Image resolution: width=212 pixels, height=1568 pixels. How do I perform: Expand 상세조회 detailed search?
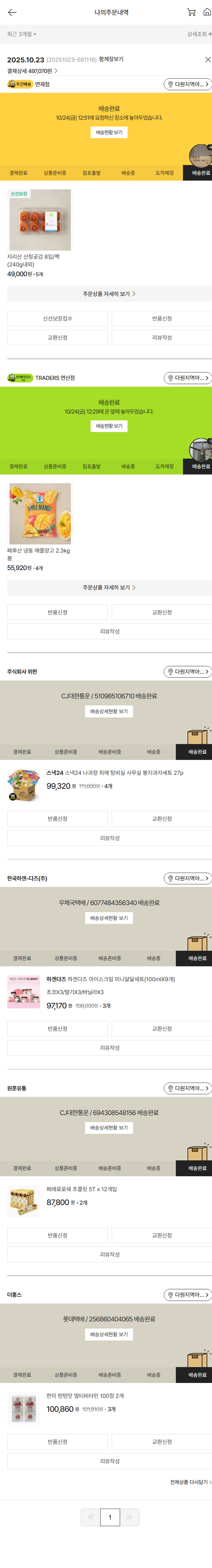point(199,34)
